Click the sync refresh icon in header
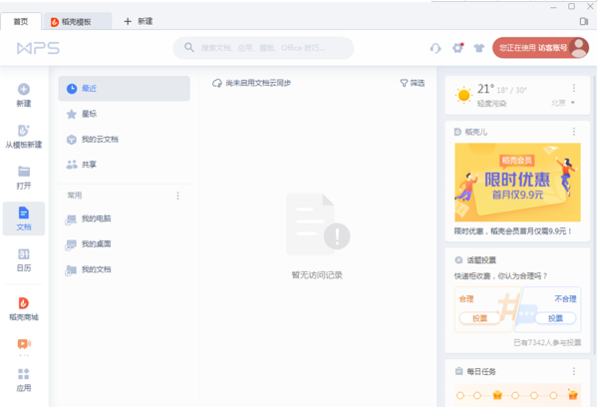The image size is (600, 419). click(435, 48)
